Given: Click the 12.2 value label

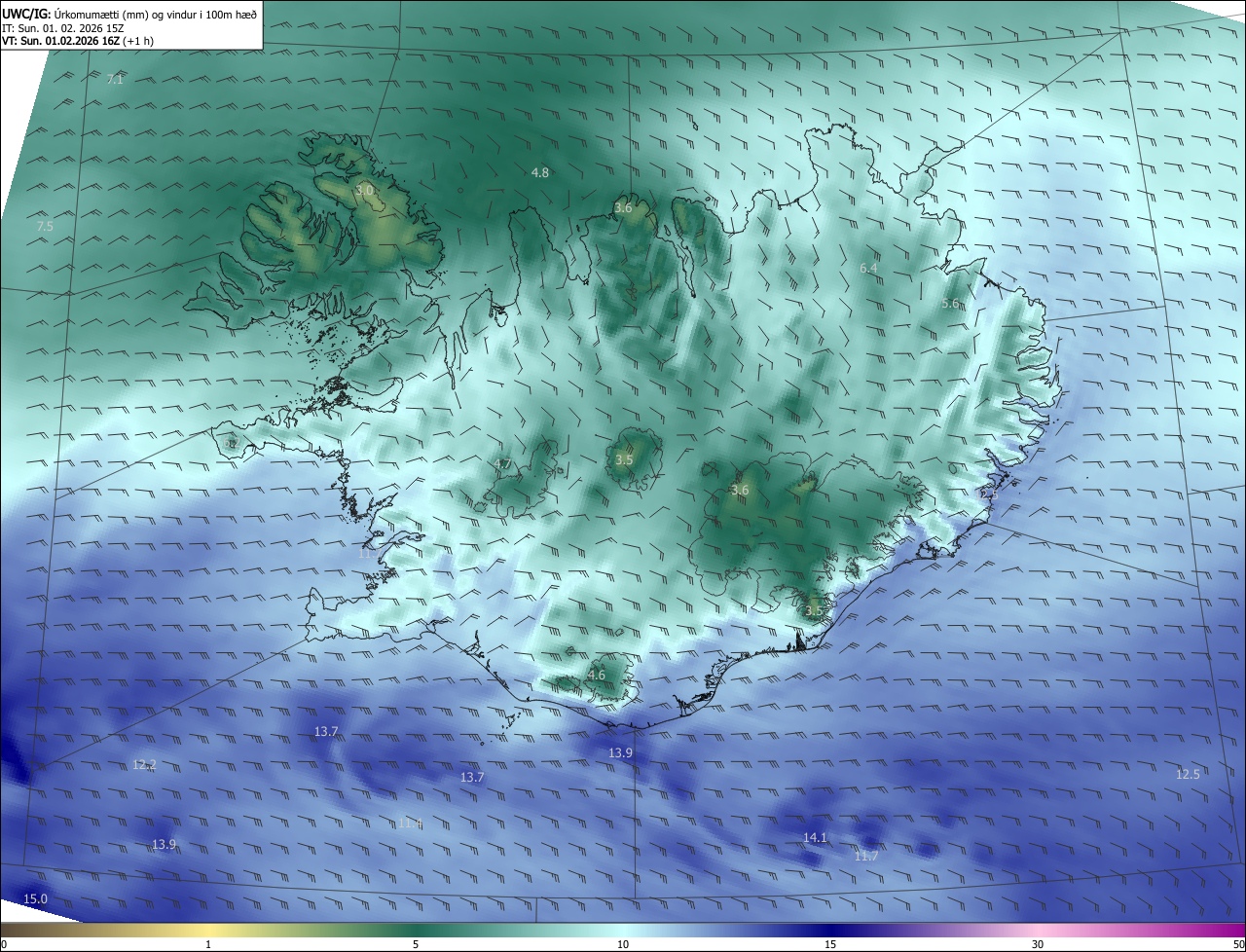Looking at the screenshot, I should [x=144, y=765].
